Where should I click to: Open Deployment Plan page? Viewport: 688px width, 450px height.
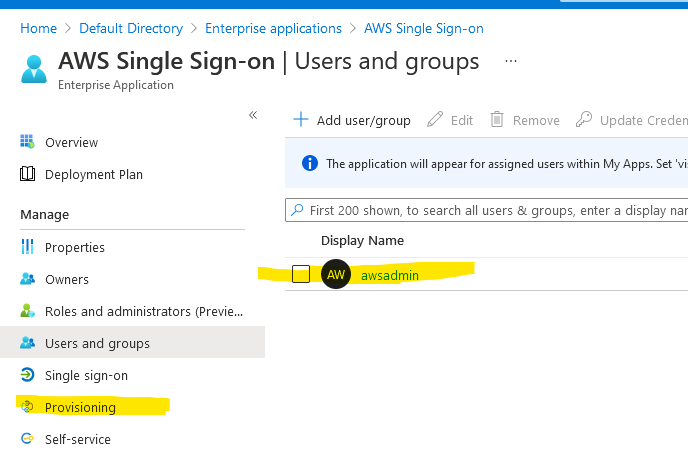coord(94,175)
